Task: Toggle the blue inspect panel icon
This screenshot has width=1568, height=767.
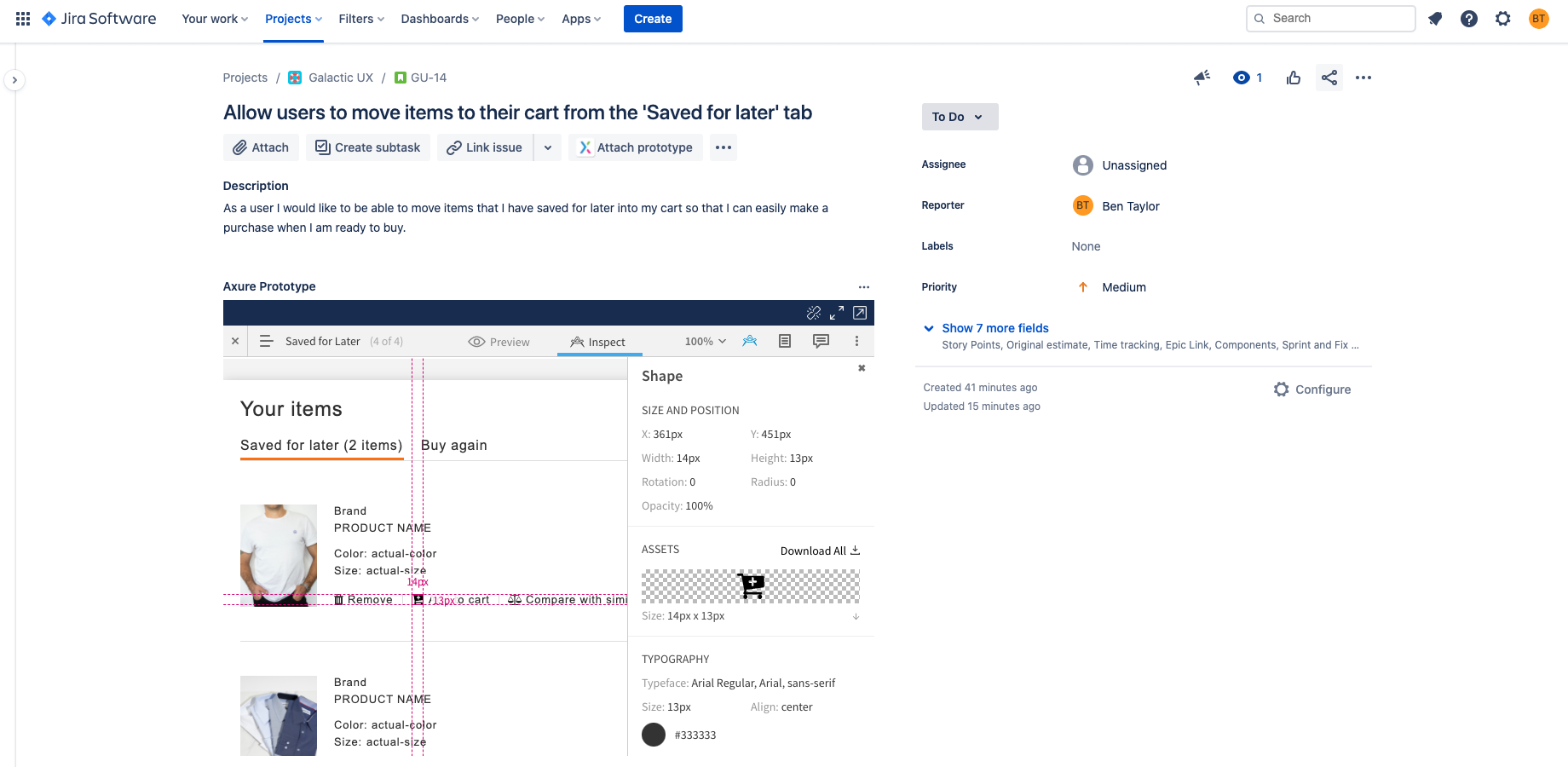Action: (x=750, y=341)
